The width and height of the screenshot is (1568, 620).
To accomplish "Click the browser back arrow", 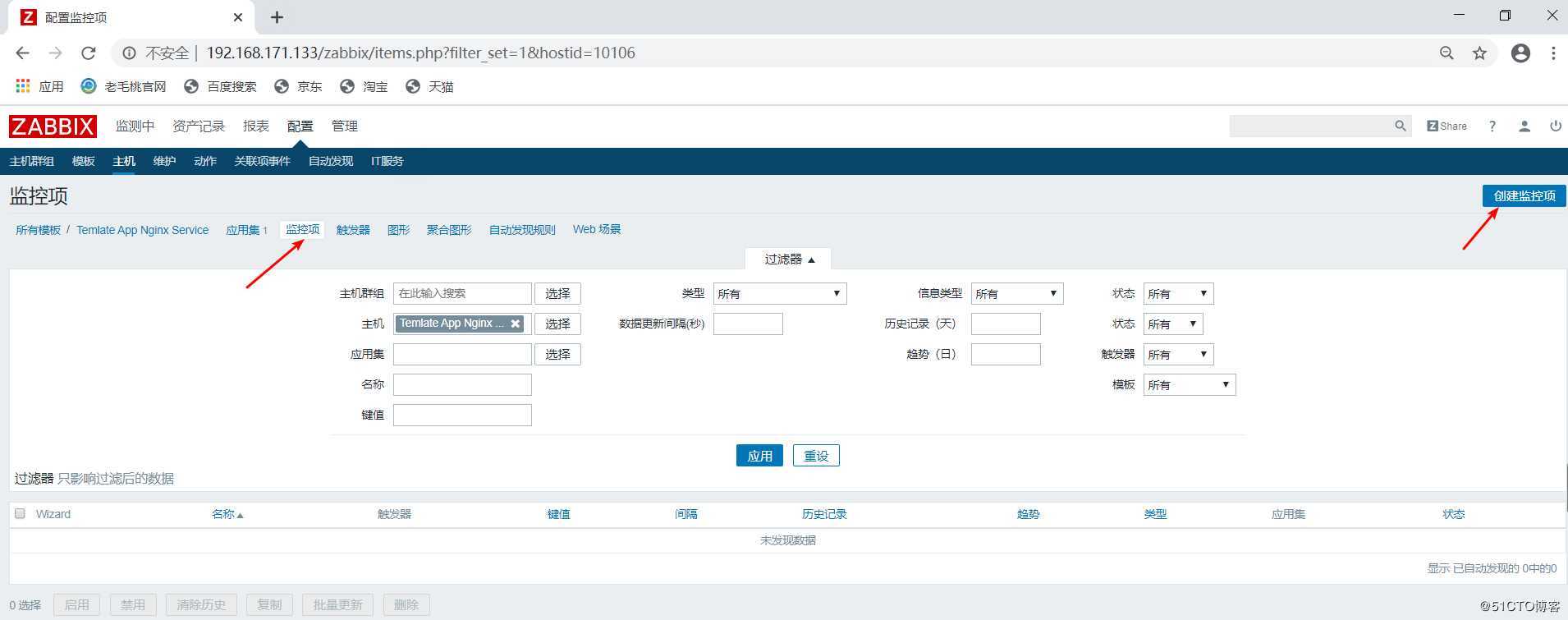I will point(23,53).
